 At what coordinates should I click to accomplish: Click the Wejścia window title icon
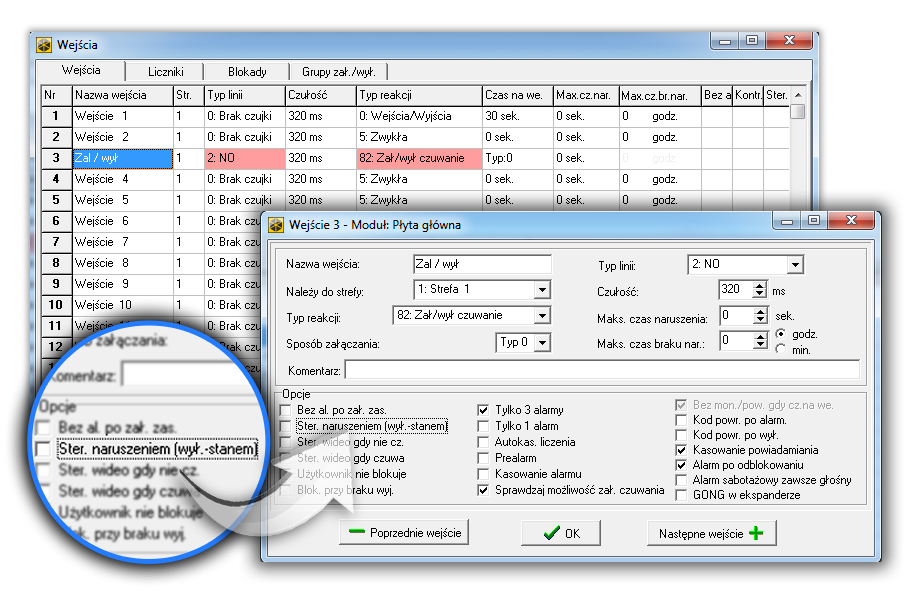(44, 45)
